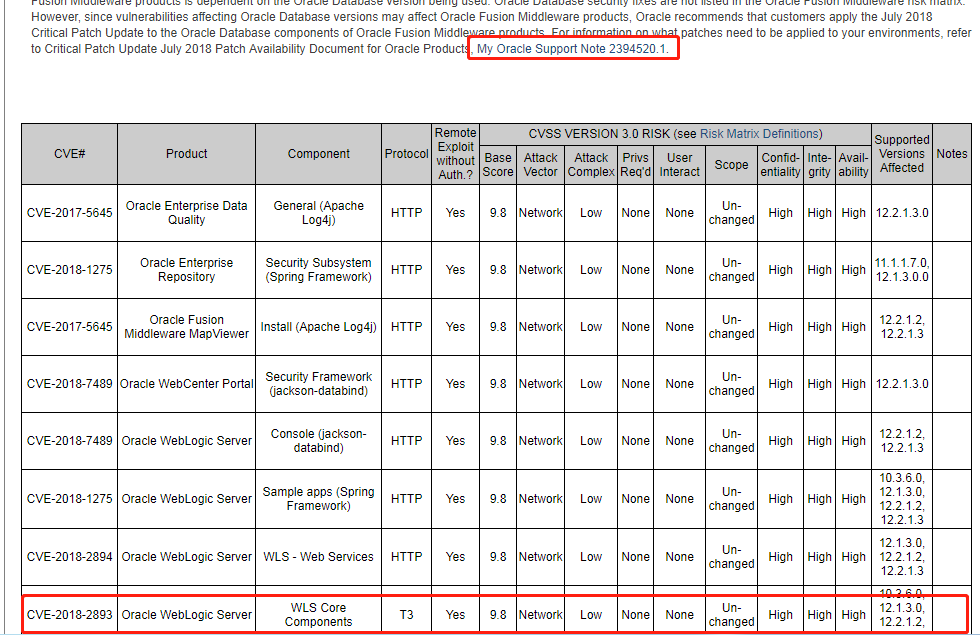The image size is (980, 635).
Task: Click the Attack Complex column header
Action: click(x=591, y=165)
